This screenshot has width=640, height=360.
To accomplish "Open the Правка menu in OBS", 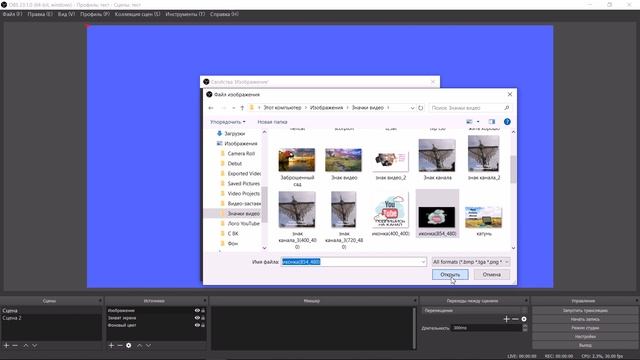I will tap(40, 14).
